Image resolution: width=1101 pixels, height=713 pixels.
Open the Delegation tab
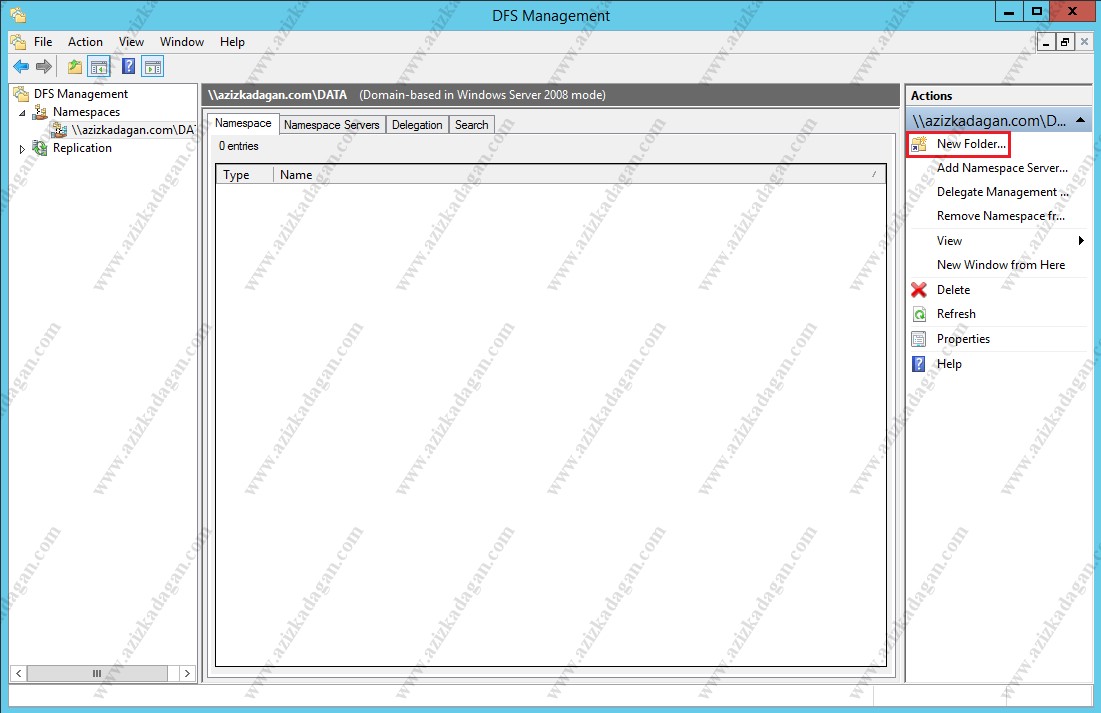pyautogui.click(x=417, y=125)
